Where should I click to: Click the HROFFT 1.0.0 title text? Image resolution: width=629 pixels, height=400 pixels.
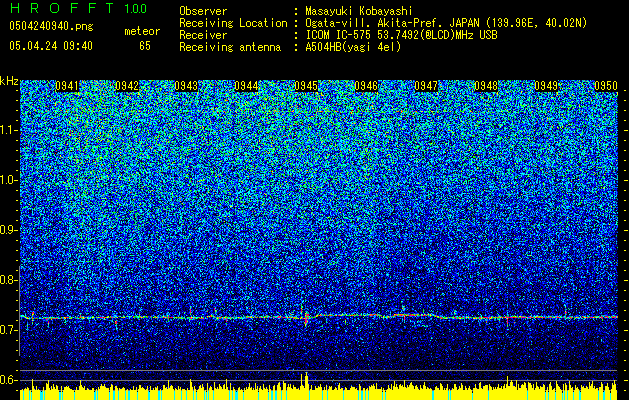78,8
